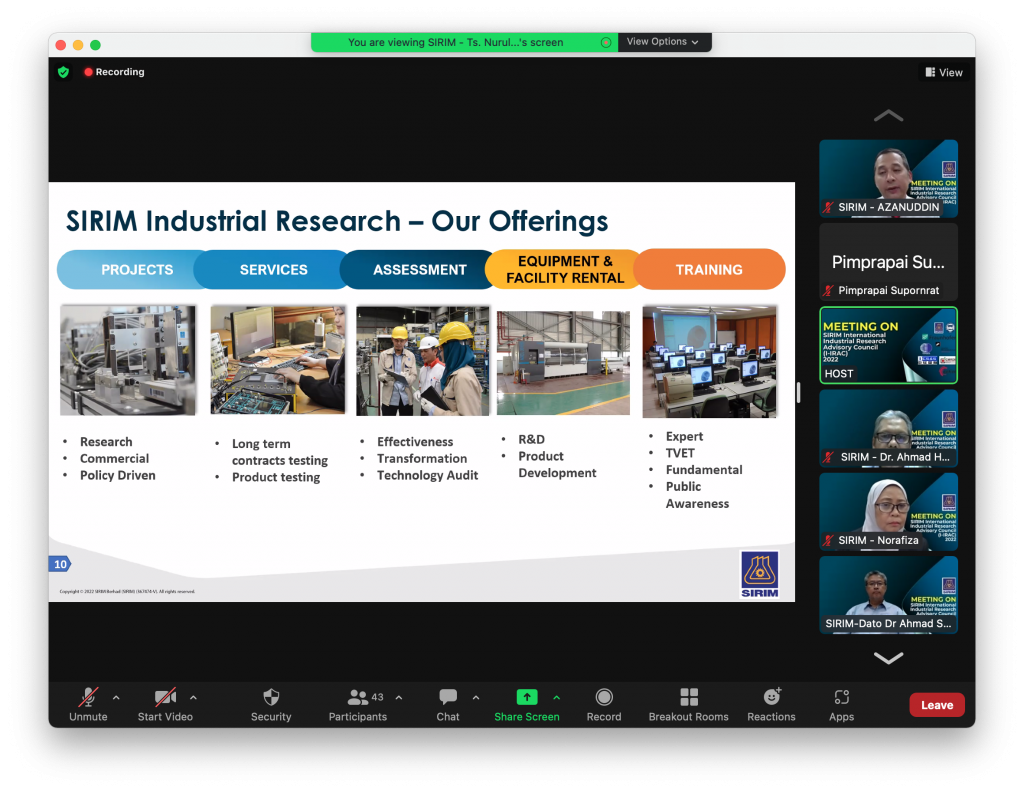This screenshot has height=792, width=1024.
Task: Click the ASSESSMENT pill on the slide
Action: coord(419,269)
